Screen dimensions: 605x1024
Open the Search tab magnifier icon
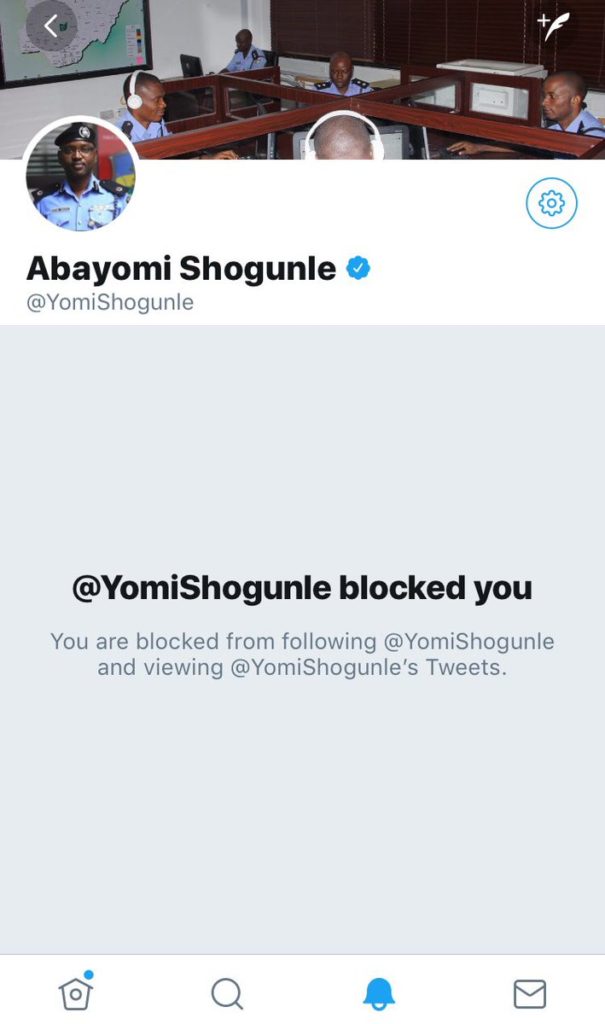click(x=227, y=994)
